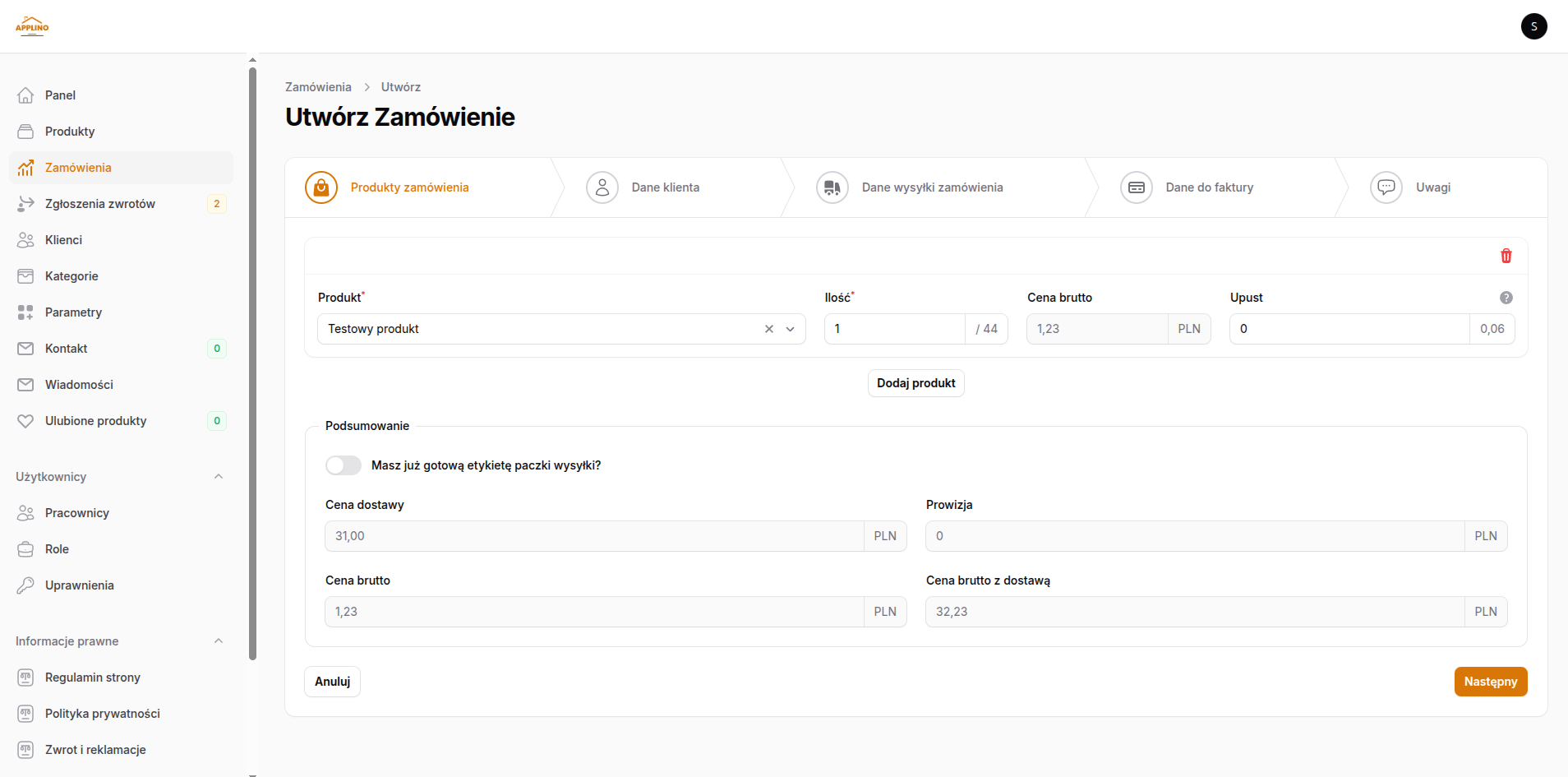Go to Produkty in the sidebar

(x=70, y=132)
